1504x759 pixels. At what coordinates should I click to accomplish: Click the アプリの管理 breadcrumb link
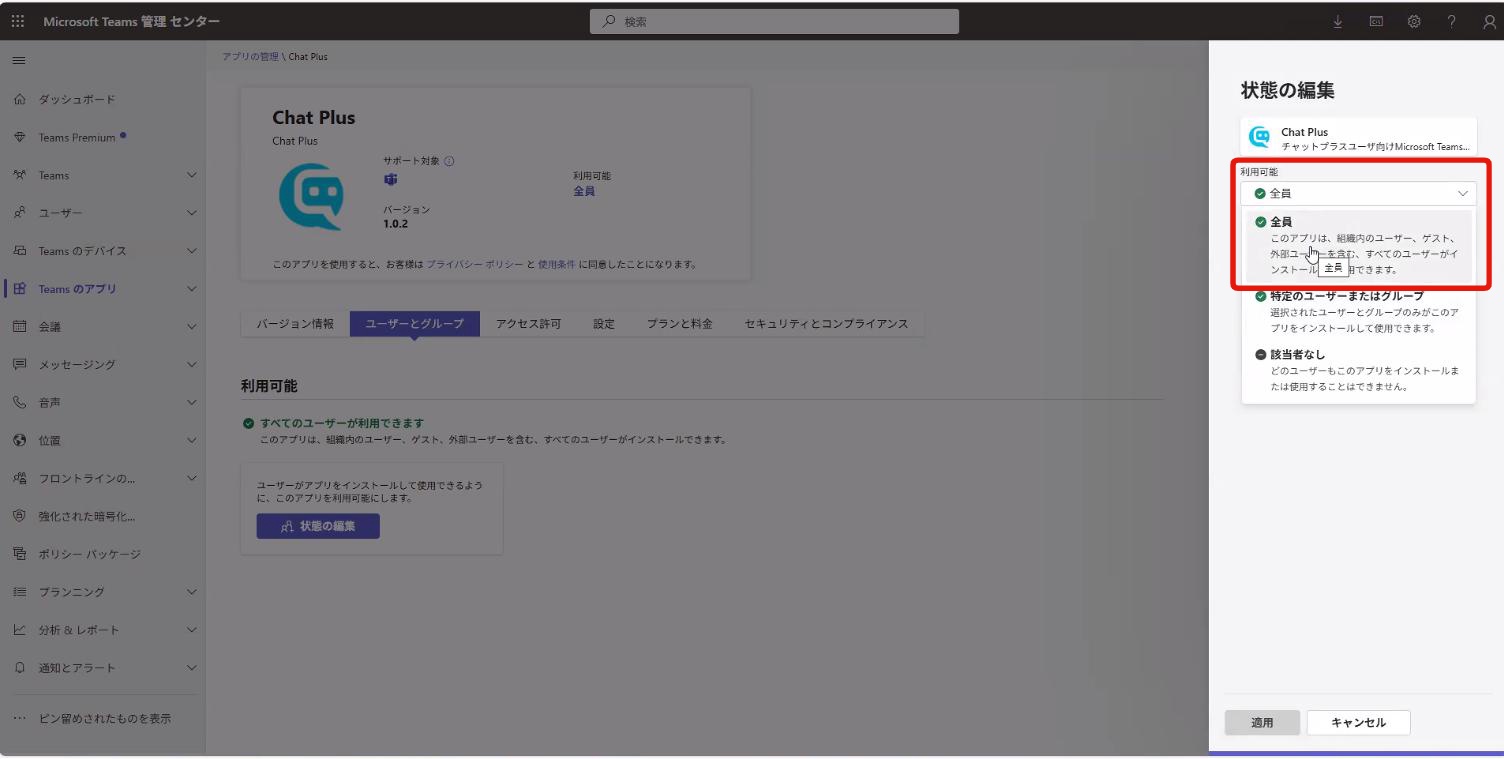250,57
